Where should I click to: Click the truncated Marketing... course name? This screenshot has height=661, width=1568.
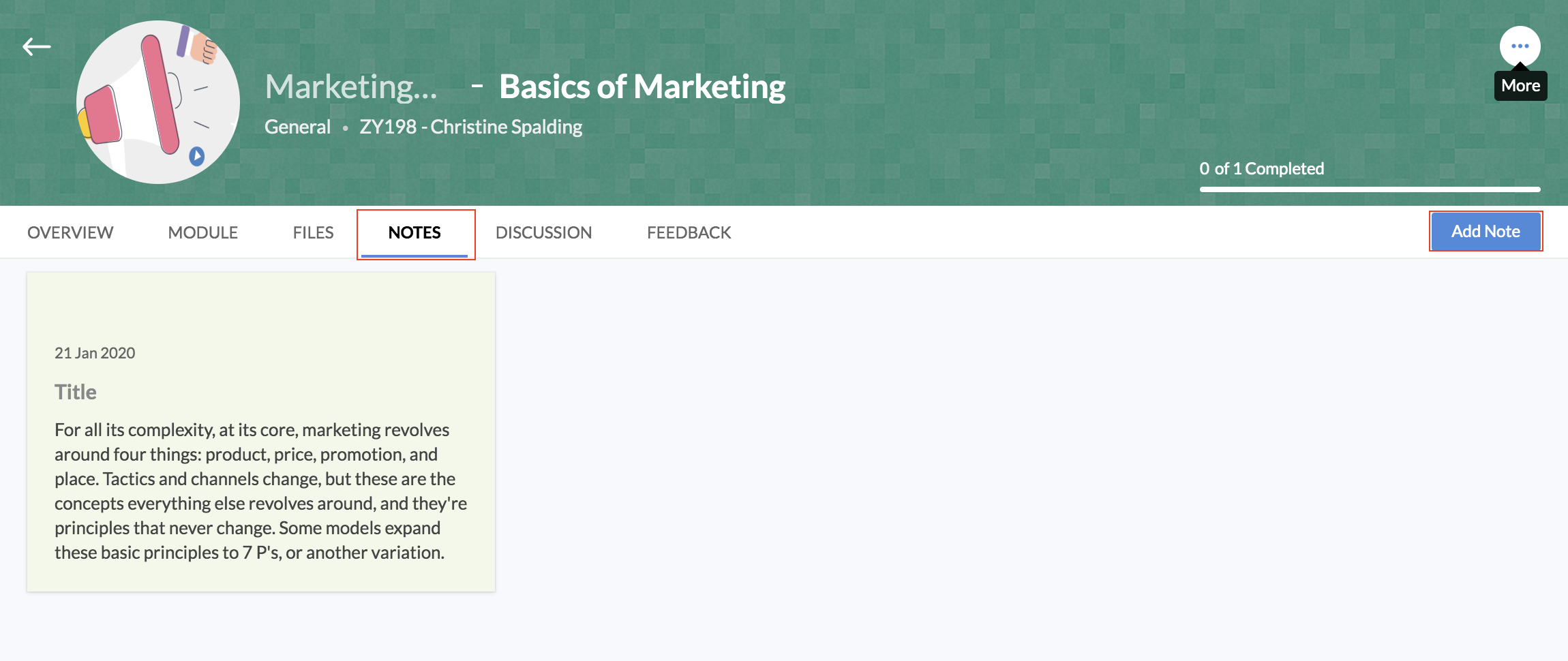(x=351, y=87)
